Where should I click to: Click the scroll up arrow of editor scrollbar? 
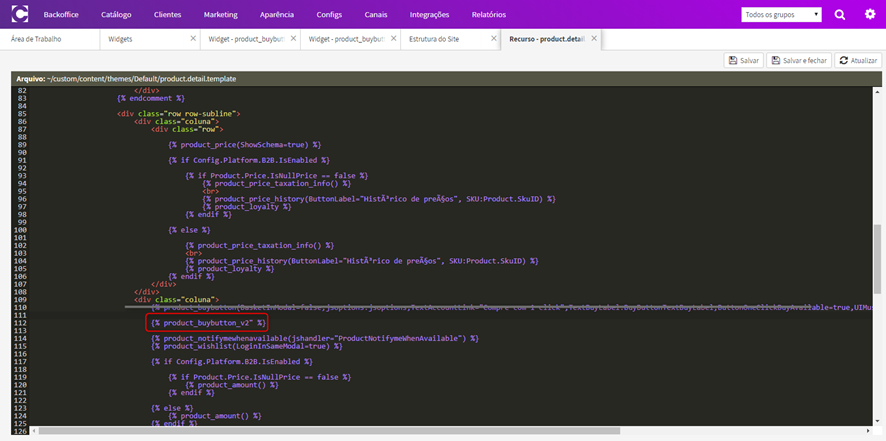coord(877,90)
